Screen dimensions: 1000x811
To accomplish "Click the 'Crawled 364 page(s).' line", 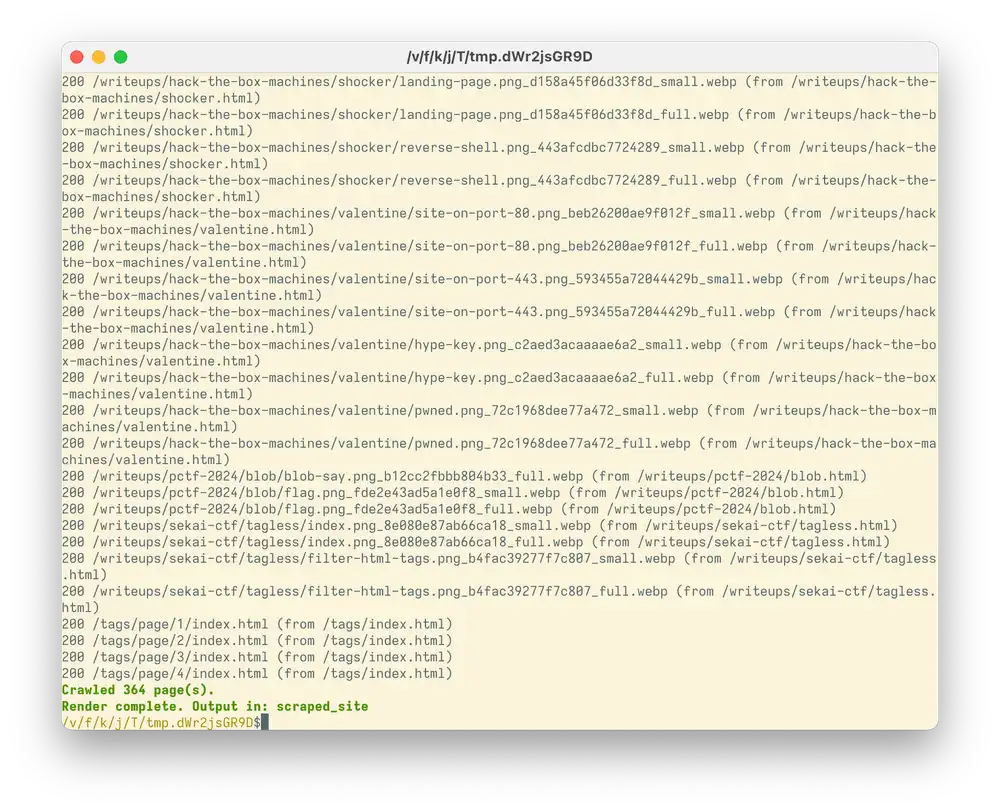I will [x=138, y=690].
